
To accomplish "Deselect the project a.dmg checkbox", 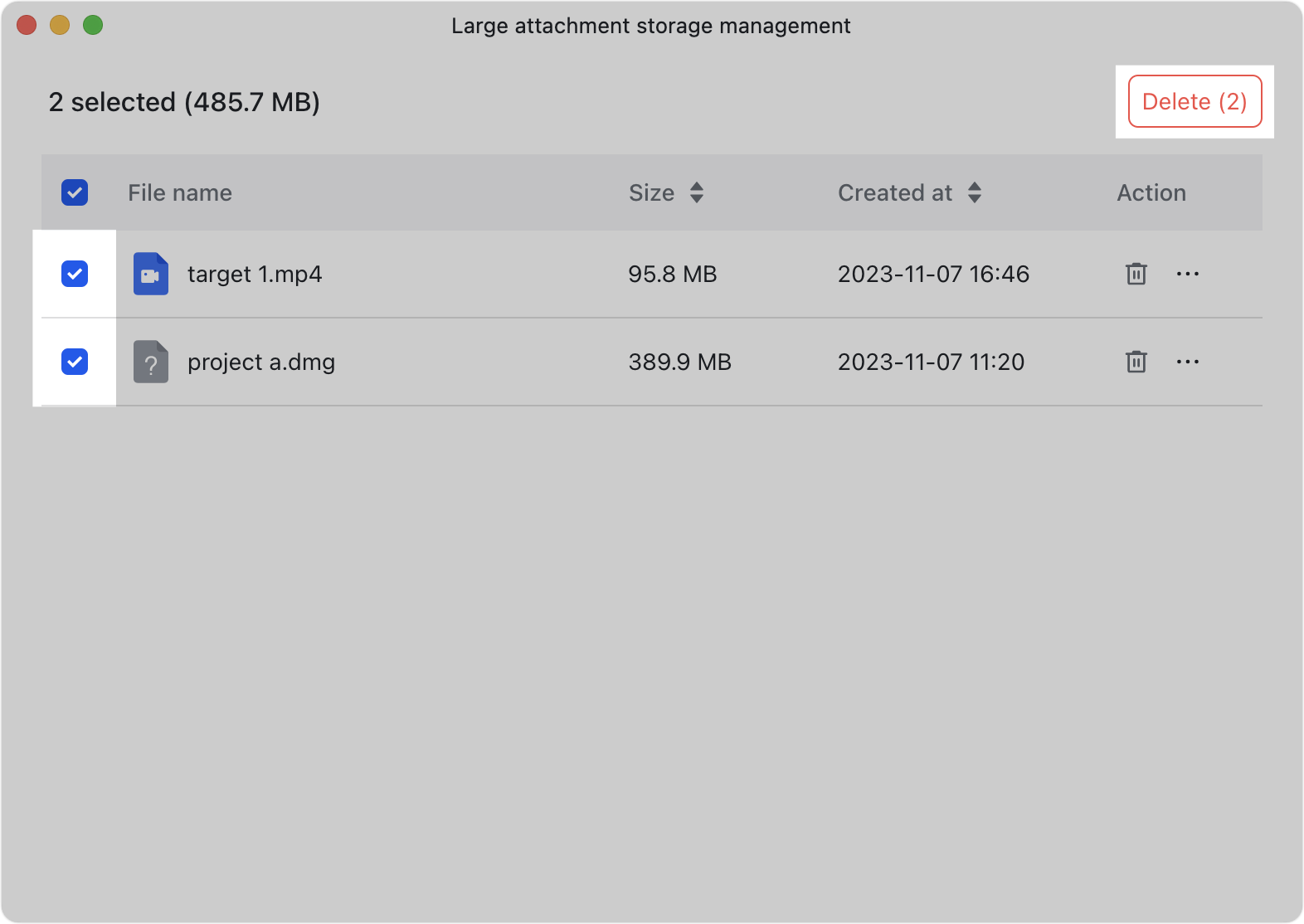I will [75, 362].
